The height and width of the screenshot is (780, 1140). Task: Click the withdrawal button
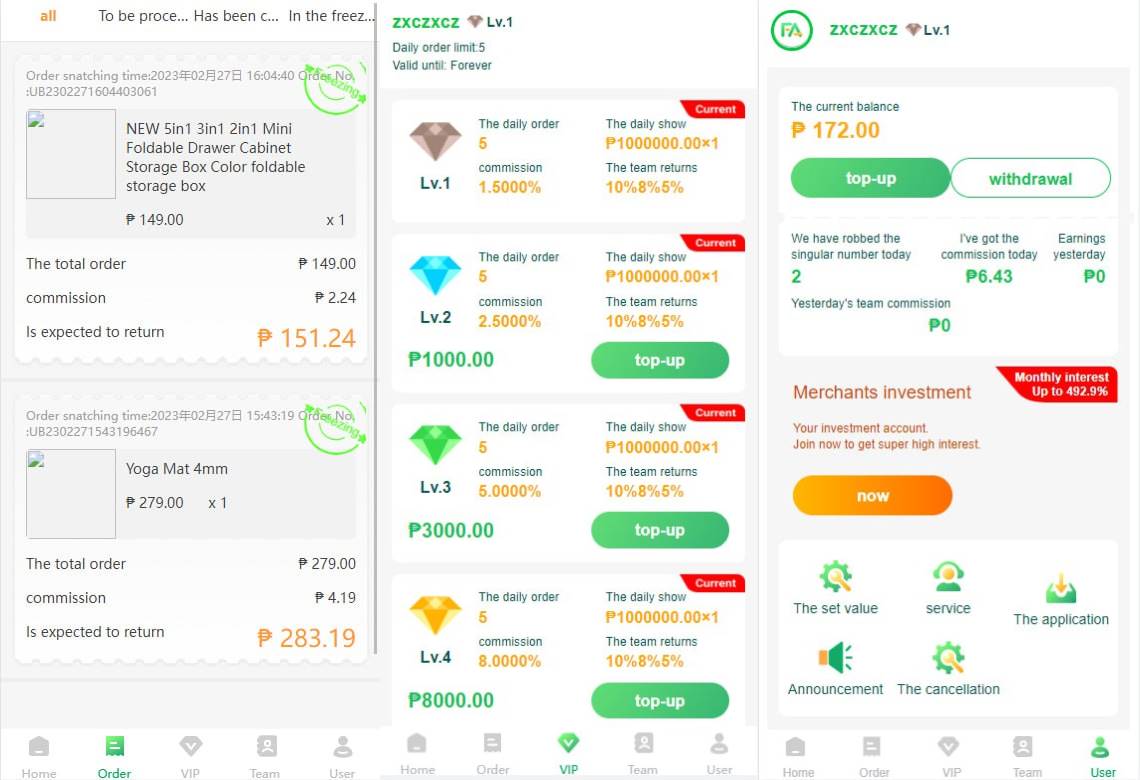click(x=1030, y=178)
